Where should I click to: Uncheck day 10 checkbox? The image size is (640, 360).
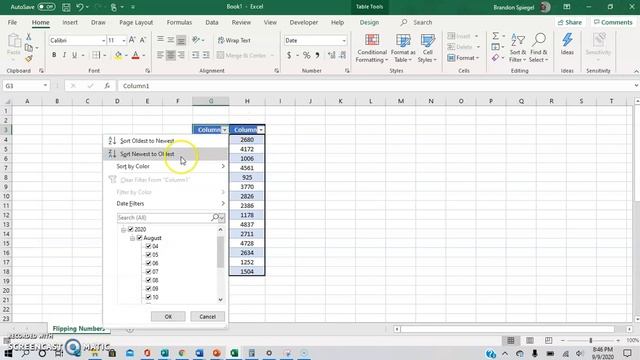tap(148, 297)
